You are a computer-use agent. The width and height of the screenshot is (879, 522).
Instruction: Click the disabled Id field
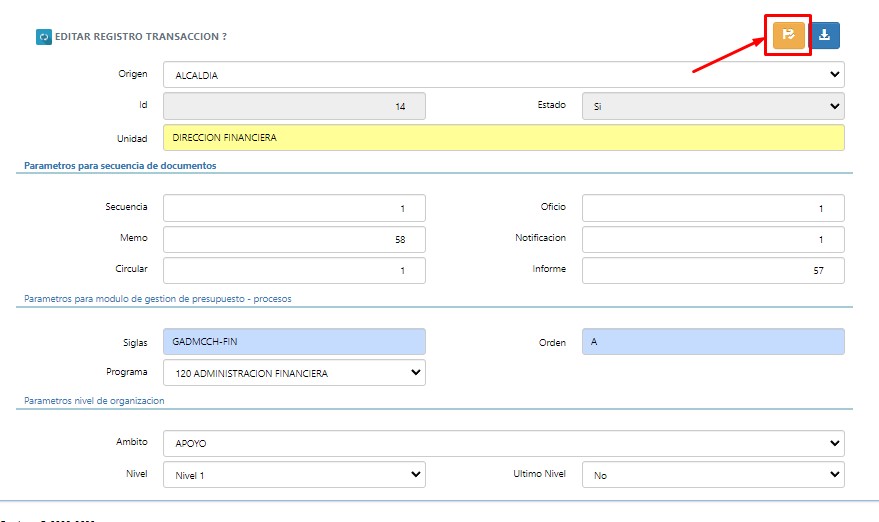pos(293,106)
